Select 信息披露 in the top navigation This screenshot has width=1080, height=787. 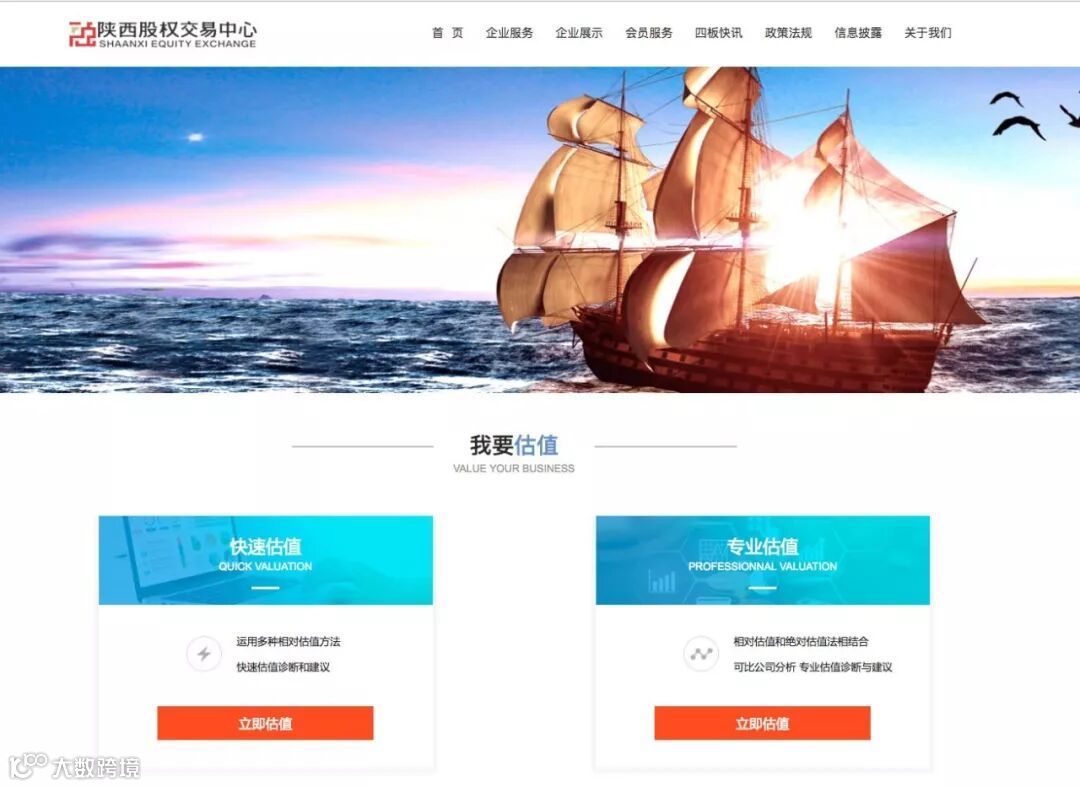(858, 33)
